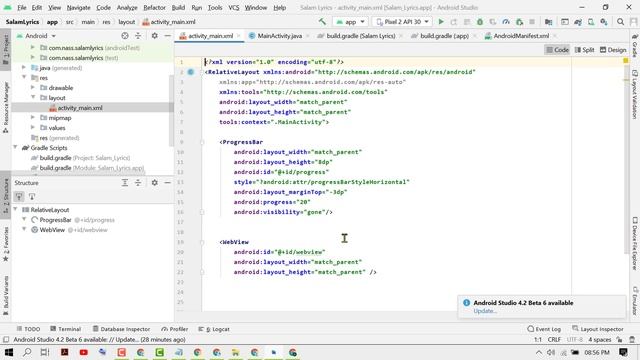Viewport: 640px width, 360px height.
Task: Hide the Project panel with minus icon
Action: point(167,36)
